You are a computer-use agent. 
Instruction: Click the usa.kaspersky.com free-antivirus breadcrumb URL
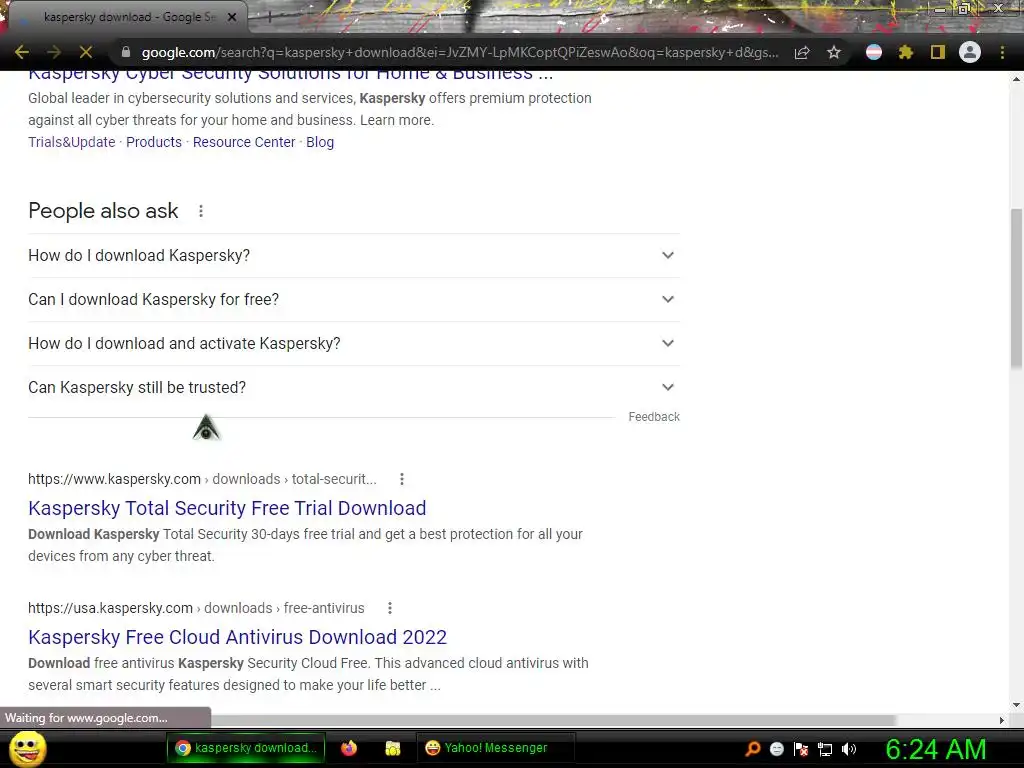[196, 608]
